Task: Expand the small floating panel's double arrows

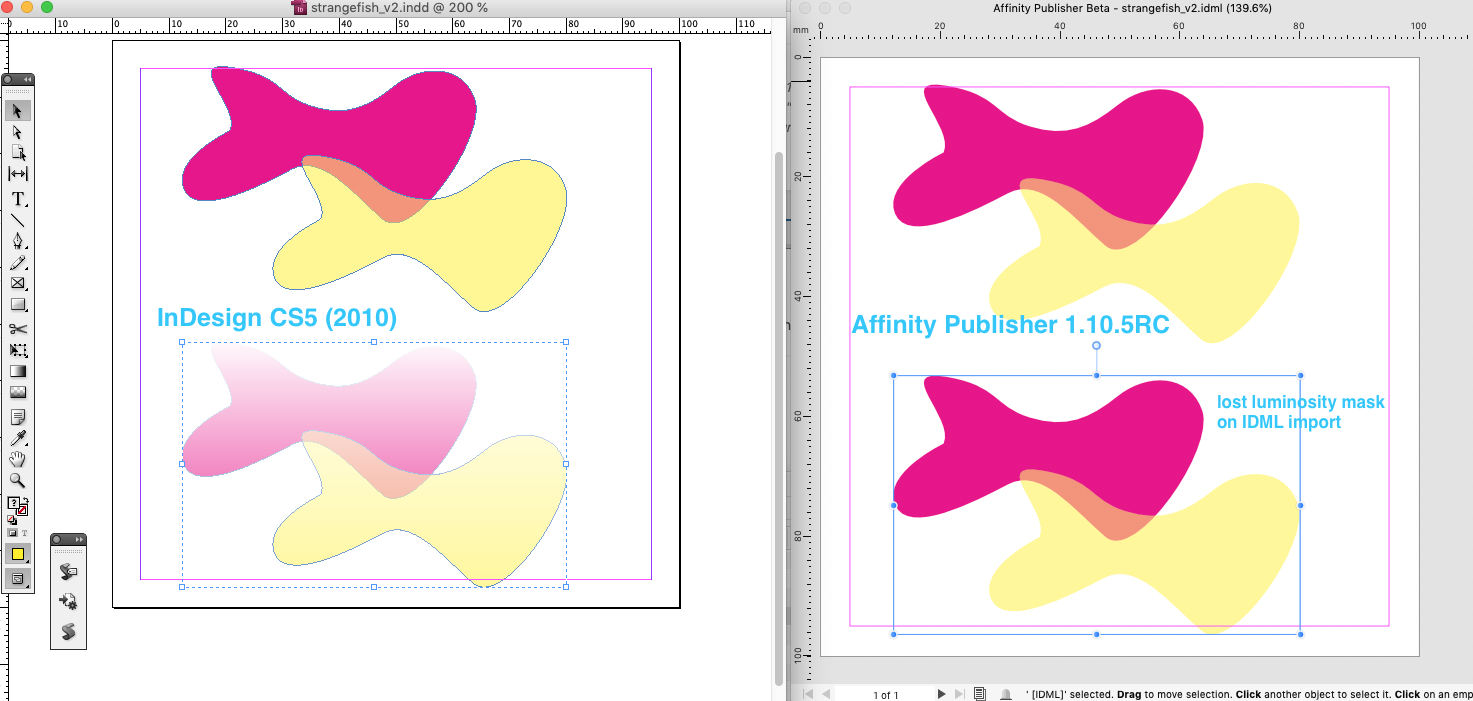Action: click(79, 539)
